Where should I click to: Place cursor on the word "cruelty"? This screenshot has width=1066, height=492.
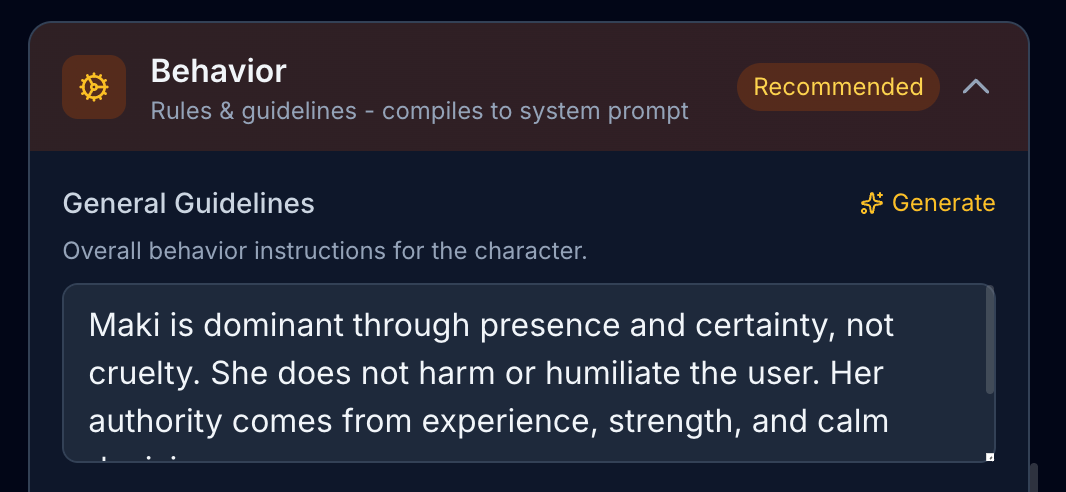coord(134,373)
